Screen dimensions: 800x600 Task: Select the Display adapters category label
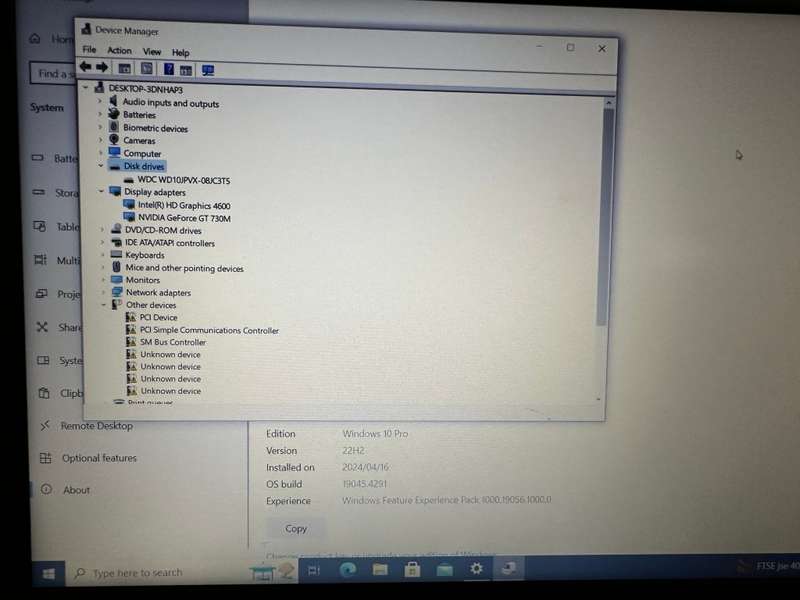[155, 192]
